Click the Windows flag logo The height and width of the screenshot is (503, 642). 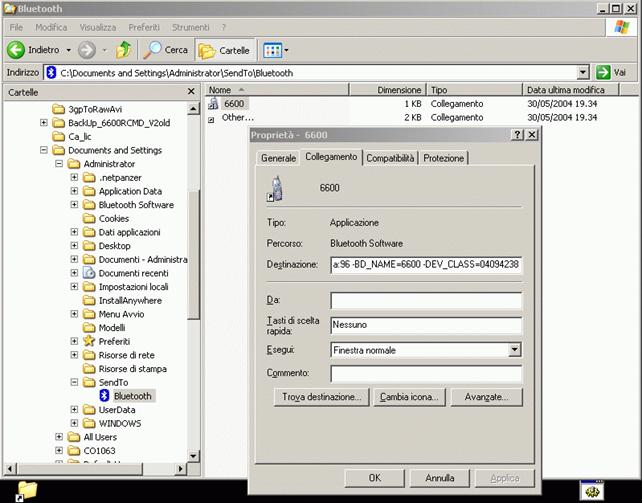coord(622,27)
